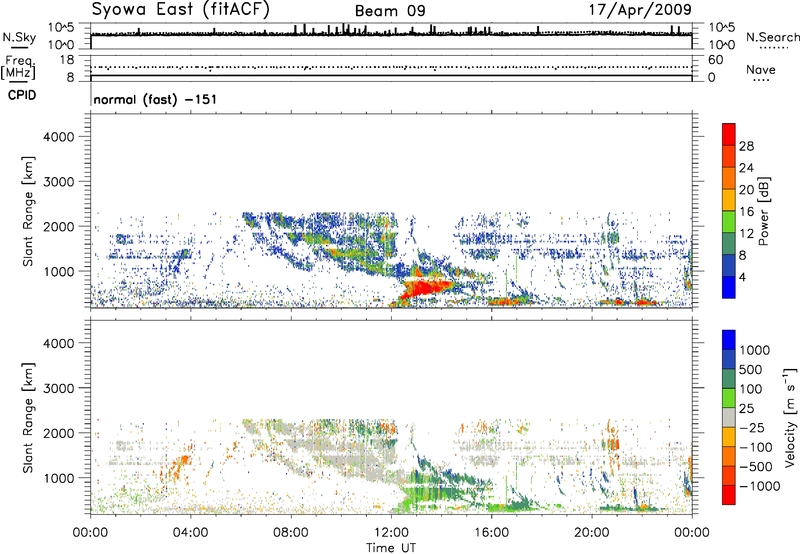Screen dimensions: 800x554
Task: Click the 'CPID' label
Action: [22, 95]
